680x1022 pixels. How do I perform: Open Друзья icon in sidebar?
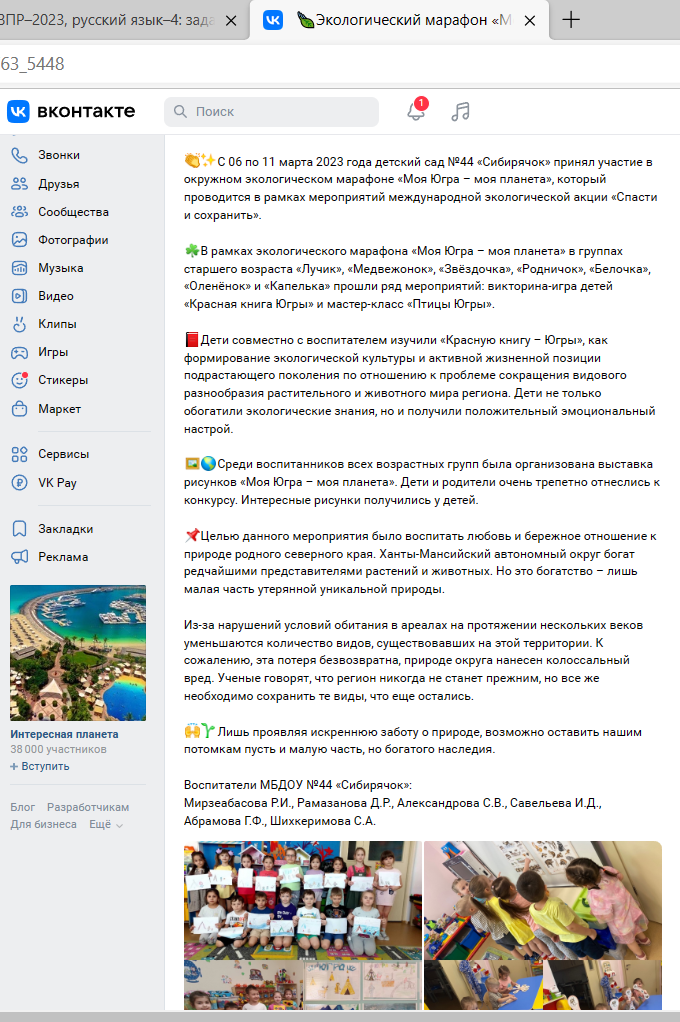point(20,184)
